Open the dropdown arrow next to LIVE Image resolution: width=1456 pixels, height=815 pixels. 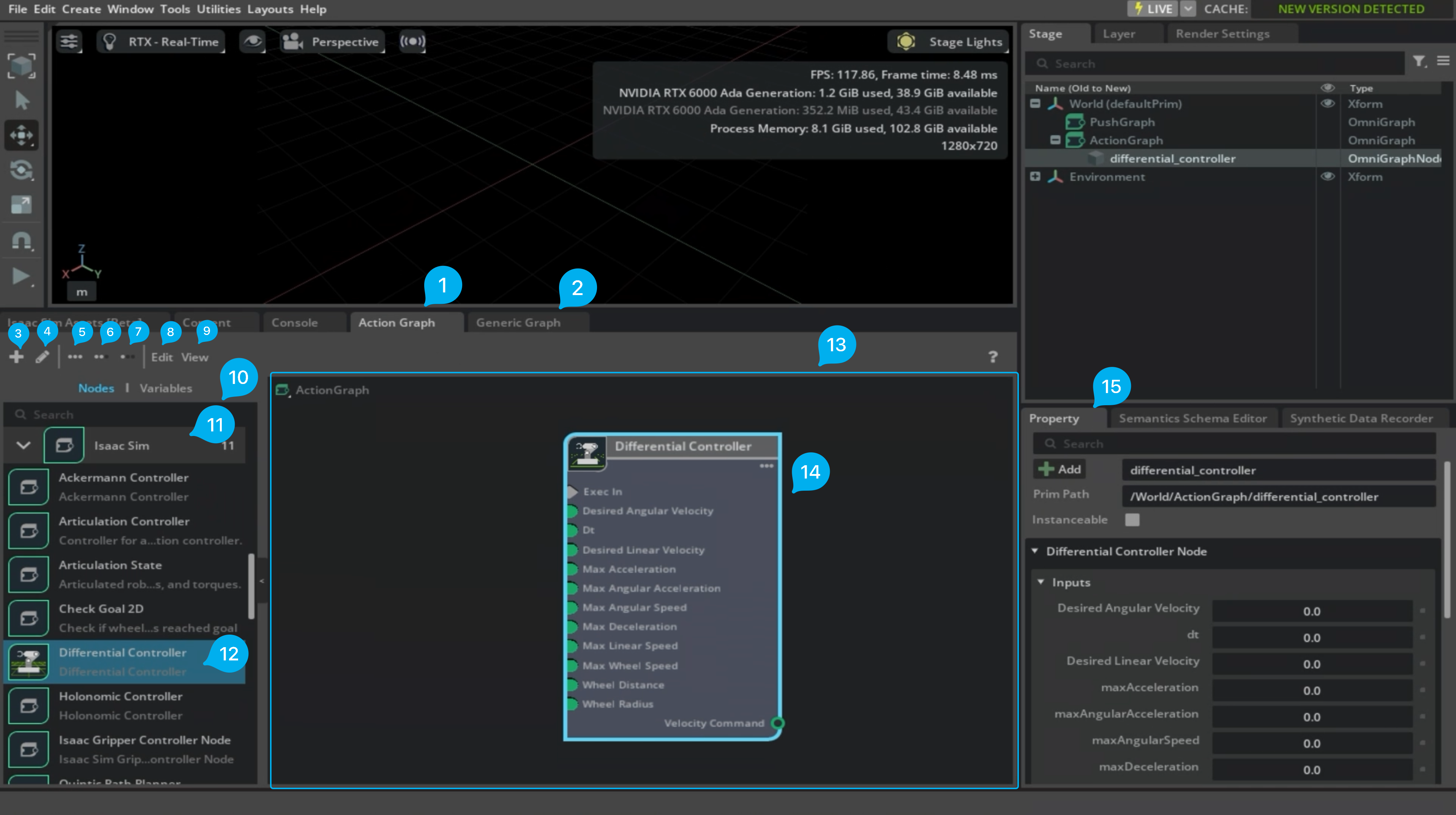coord(1188,9)
